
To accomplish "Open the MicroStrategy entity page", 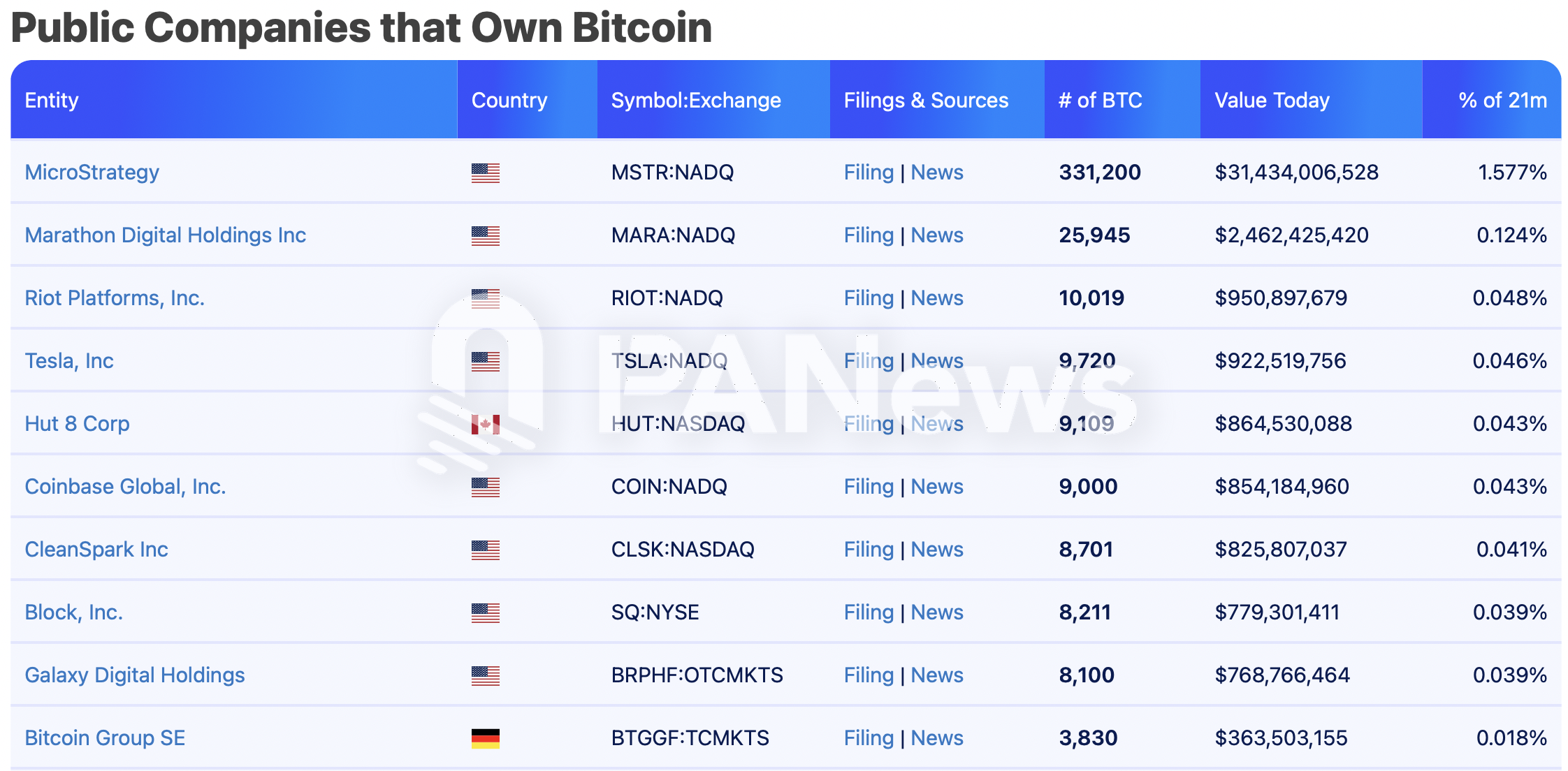I will (91, 172).
